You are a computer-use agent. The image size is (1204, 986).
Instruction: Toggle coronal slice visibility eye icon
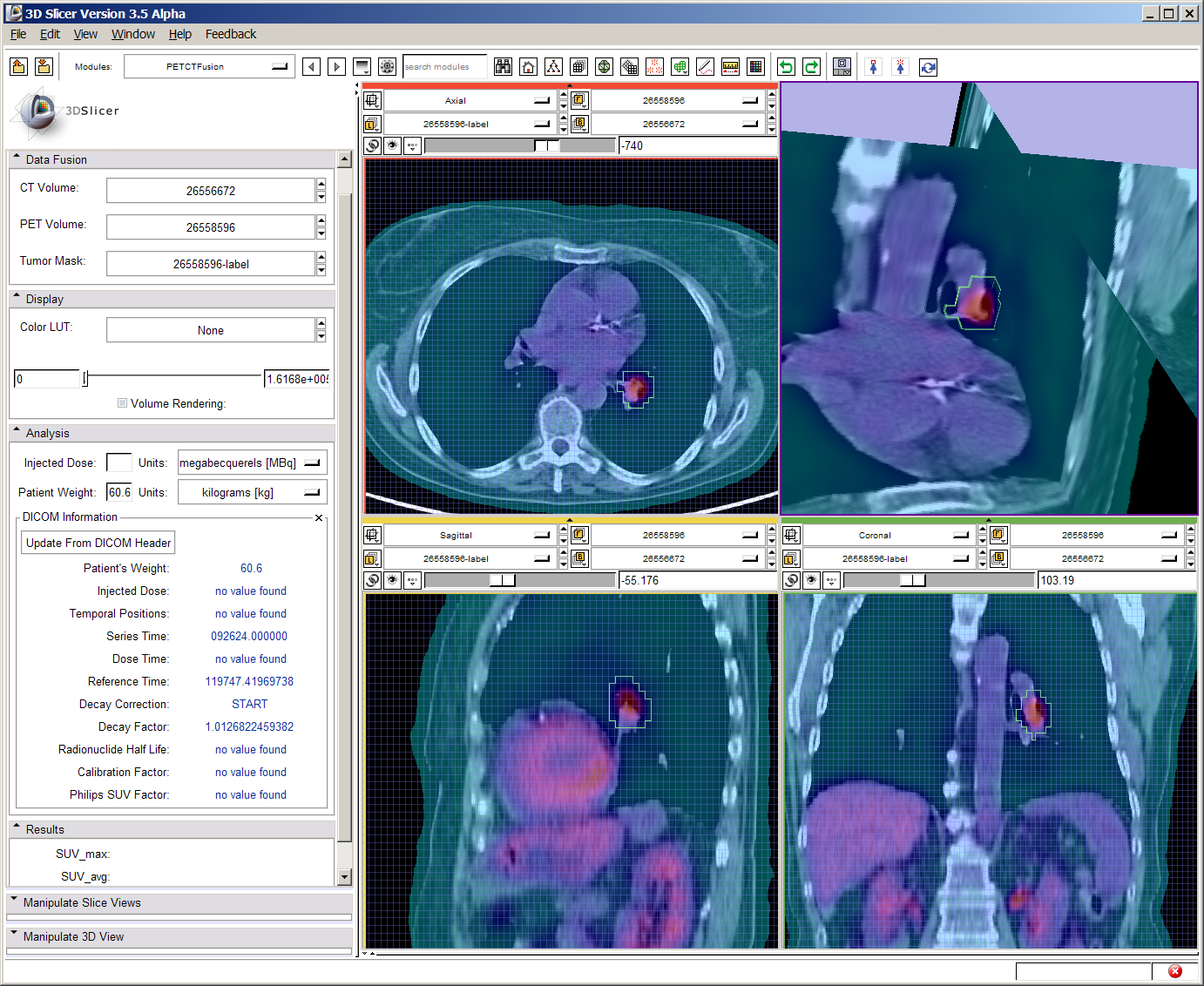pyautogui.click(x=812, y=580)
